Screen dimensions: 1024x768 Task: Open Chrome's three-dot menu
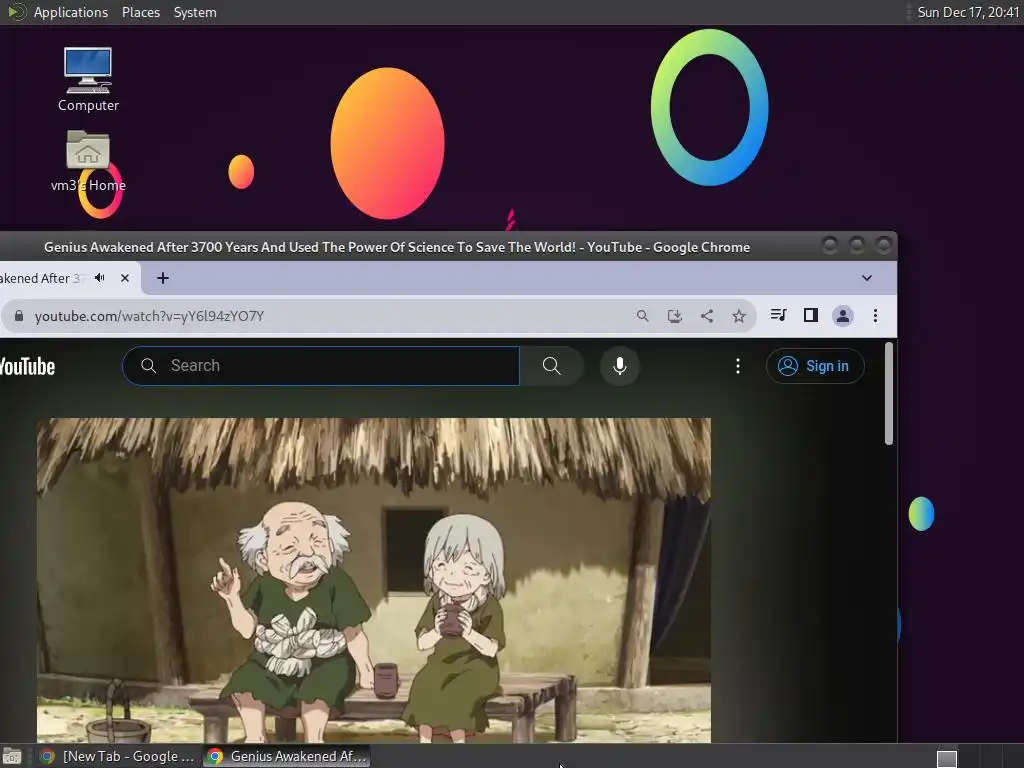point(875,316)
